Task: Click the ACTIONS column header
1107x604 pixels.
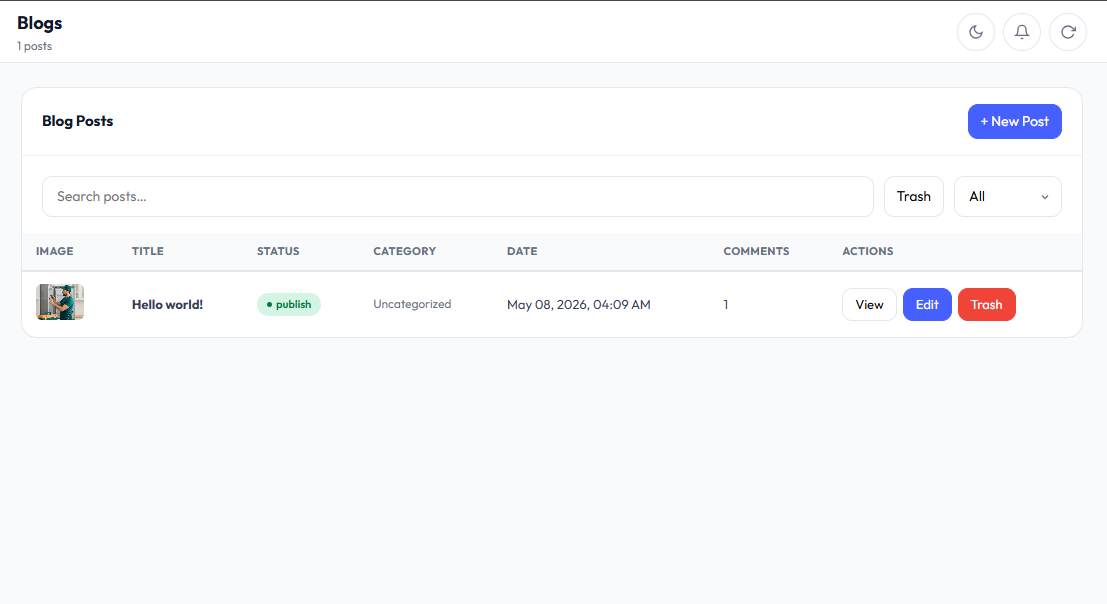Action: pos(868,251)
